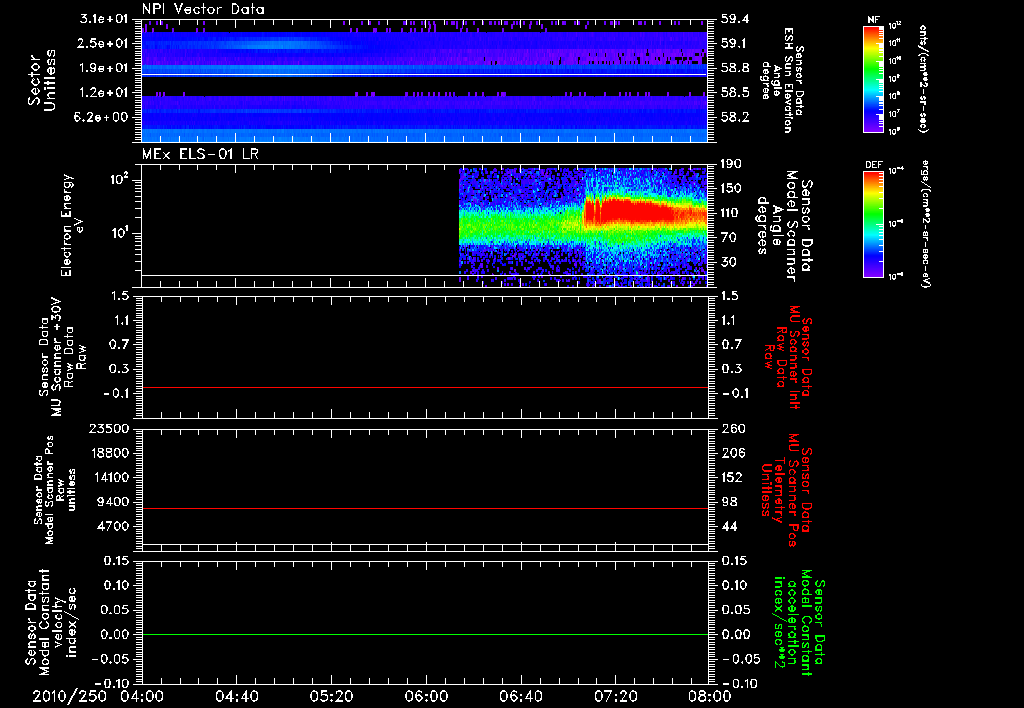Click the '30' scanner angle tick
The image size is (1024, 708).
click(729, 263)
